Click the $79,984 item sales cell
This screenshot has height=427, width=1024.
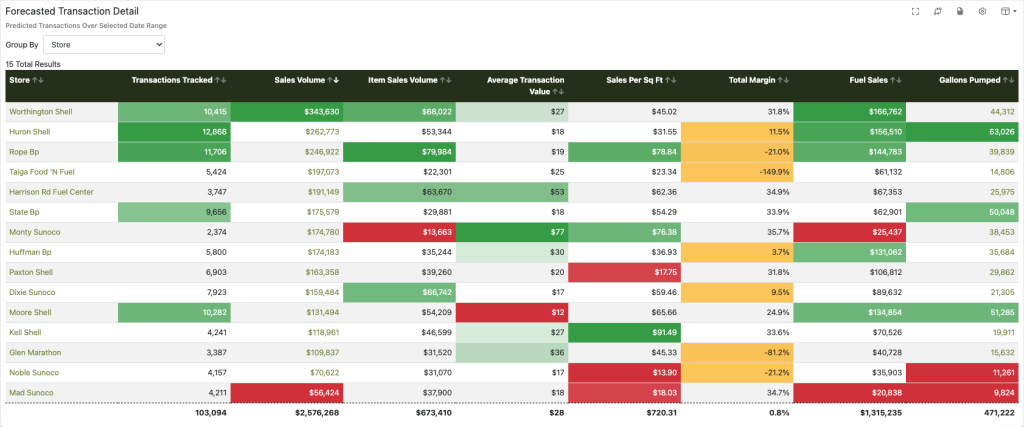399,152
